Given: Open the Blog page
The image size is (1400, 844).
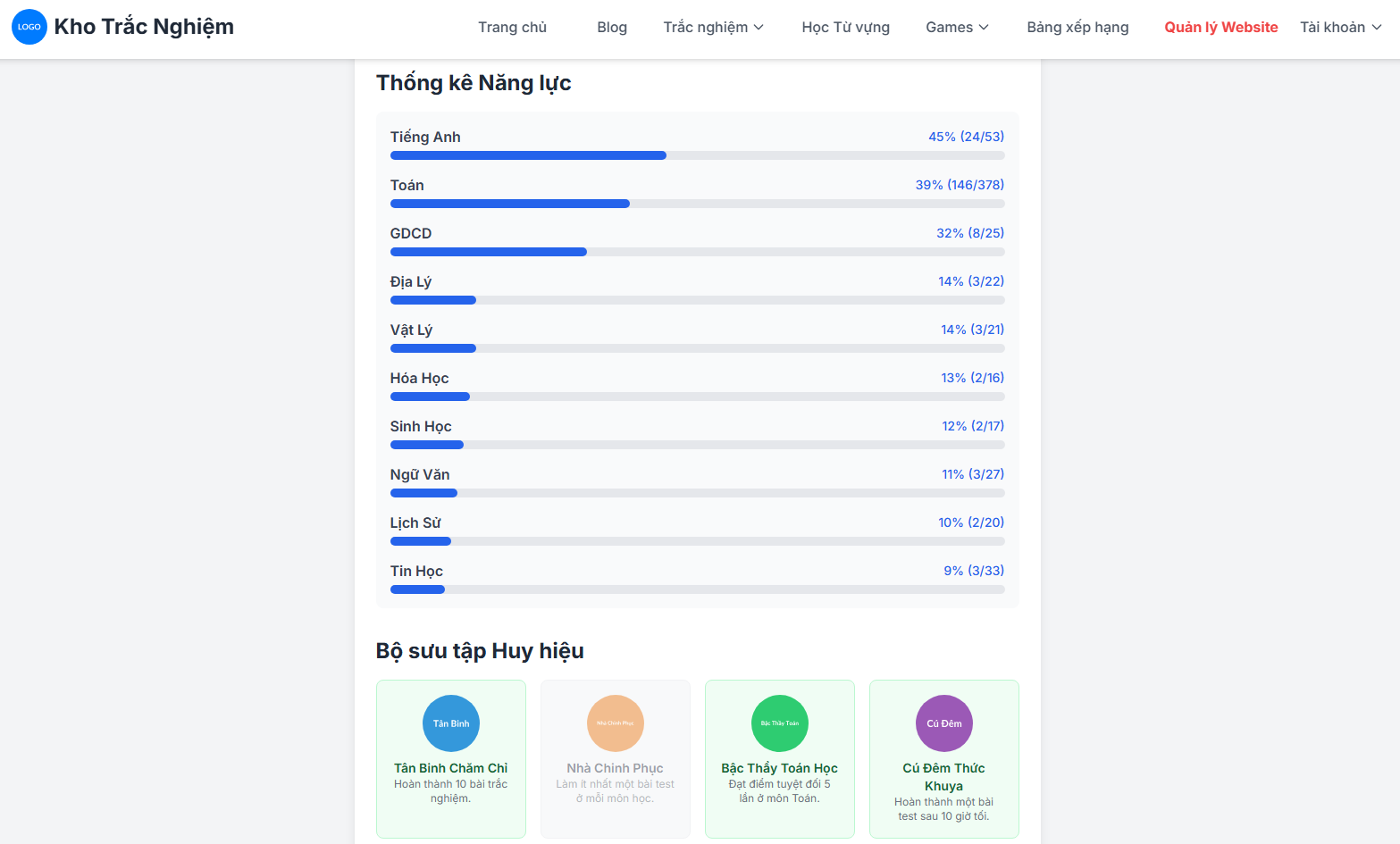Looking at the screenshot, I should (x=612, y=27).
